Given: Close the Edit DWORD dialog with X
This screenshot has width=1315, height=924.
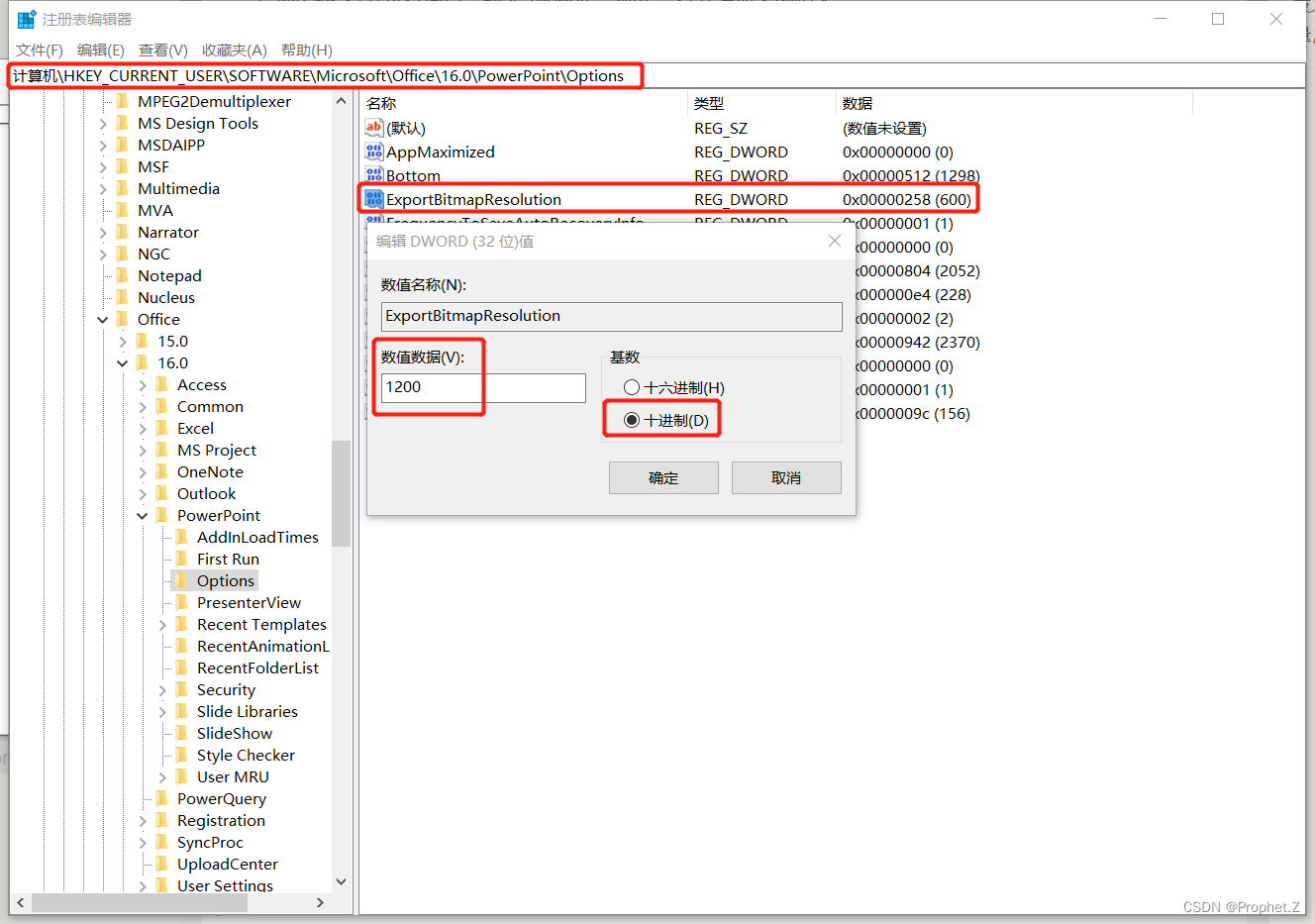Looking at the screenshot, I should (x=835, y=241).
